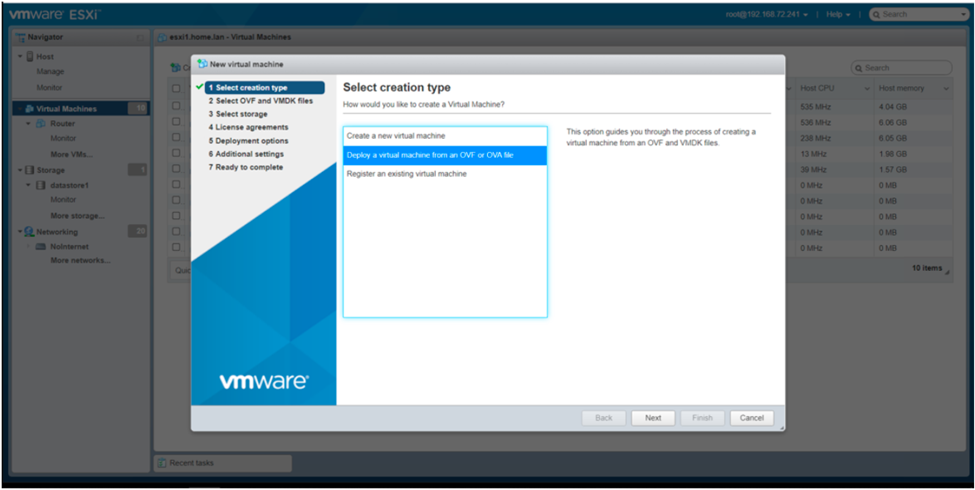Image resolution: width=975 pixels, height=490 pixels.
Task: Go to step 5 Deployment options
Action: pos(248,141)
